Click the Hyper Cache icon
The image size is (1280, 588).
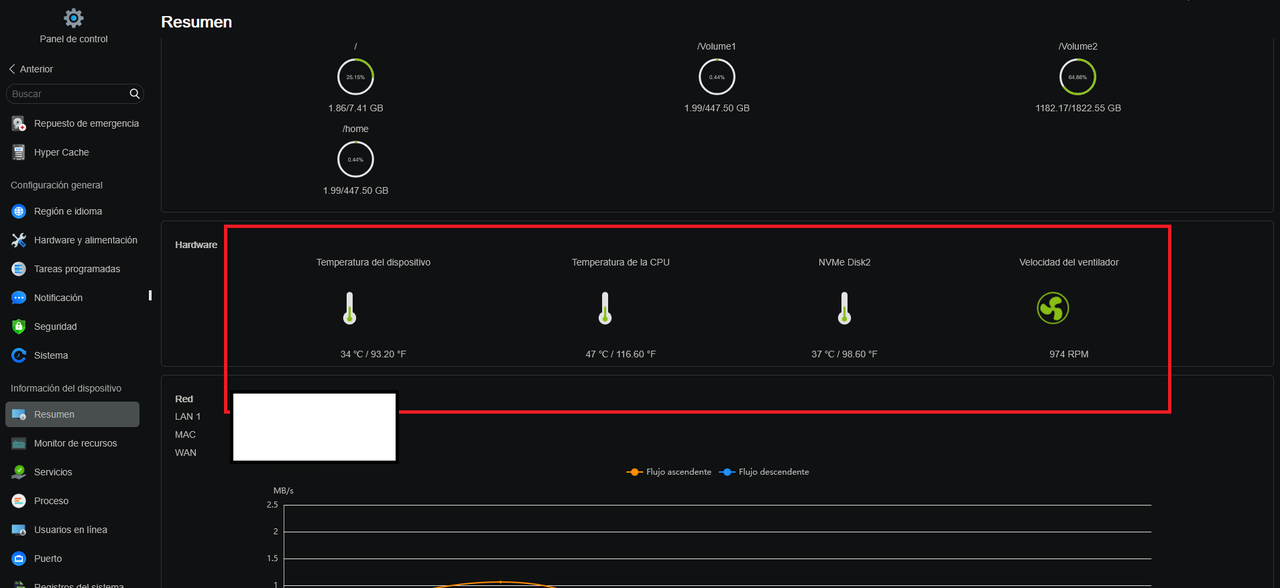coord(18,153)
